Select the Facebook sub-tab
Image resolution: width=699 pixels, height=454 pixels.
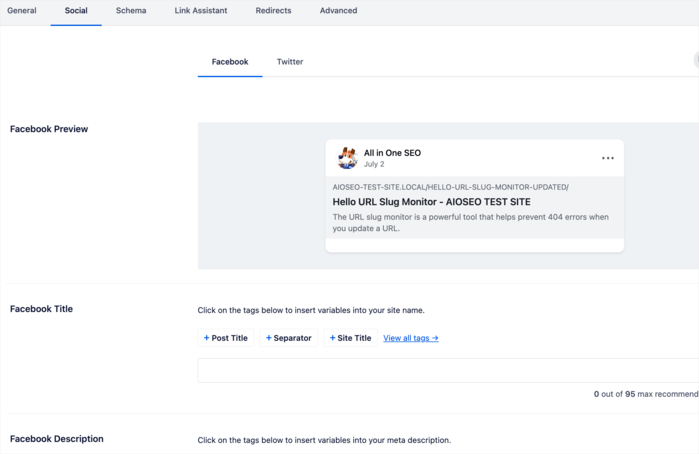coord(230,62)
